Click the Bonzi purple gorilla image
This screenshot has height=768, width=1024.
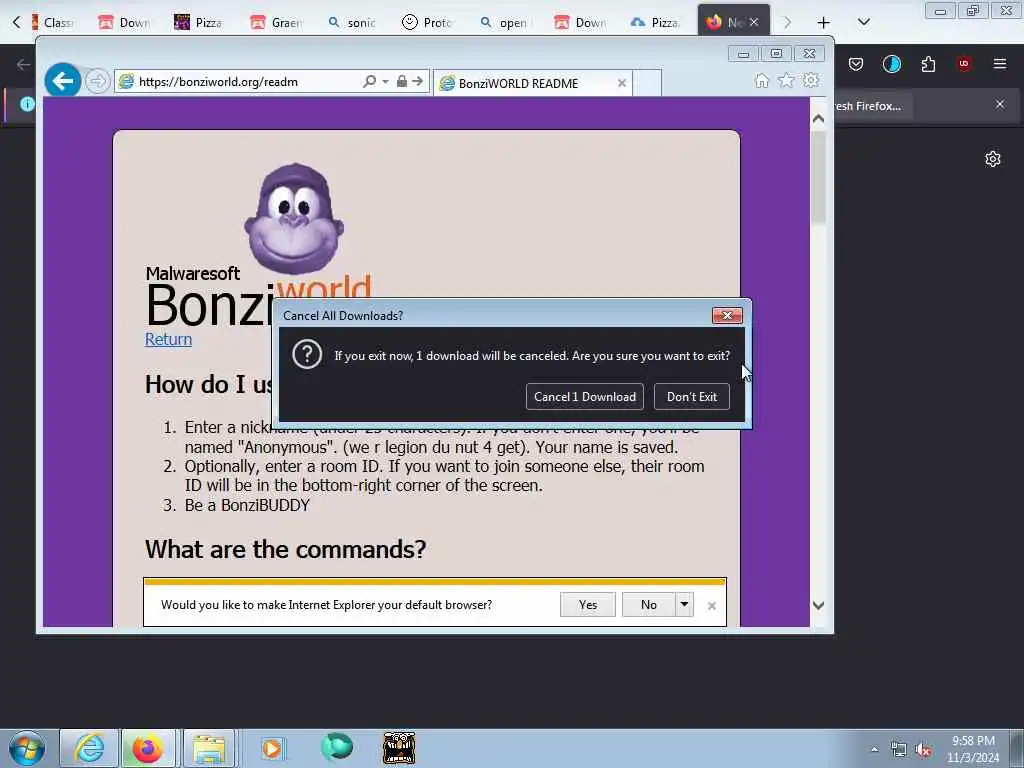click(x=294, y=217)
